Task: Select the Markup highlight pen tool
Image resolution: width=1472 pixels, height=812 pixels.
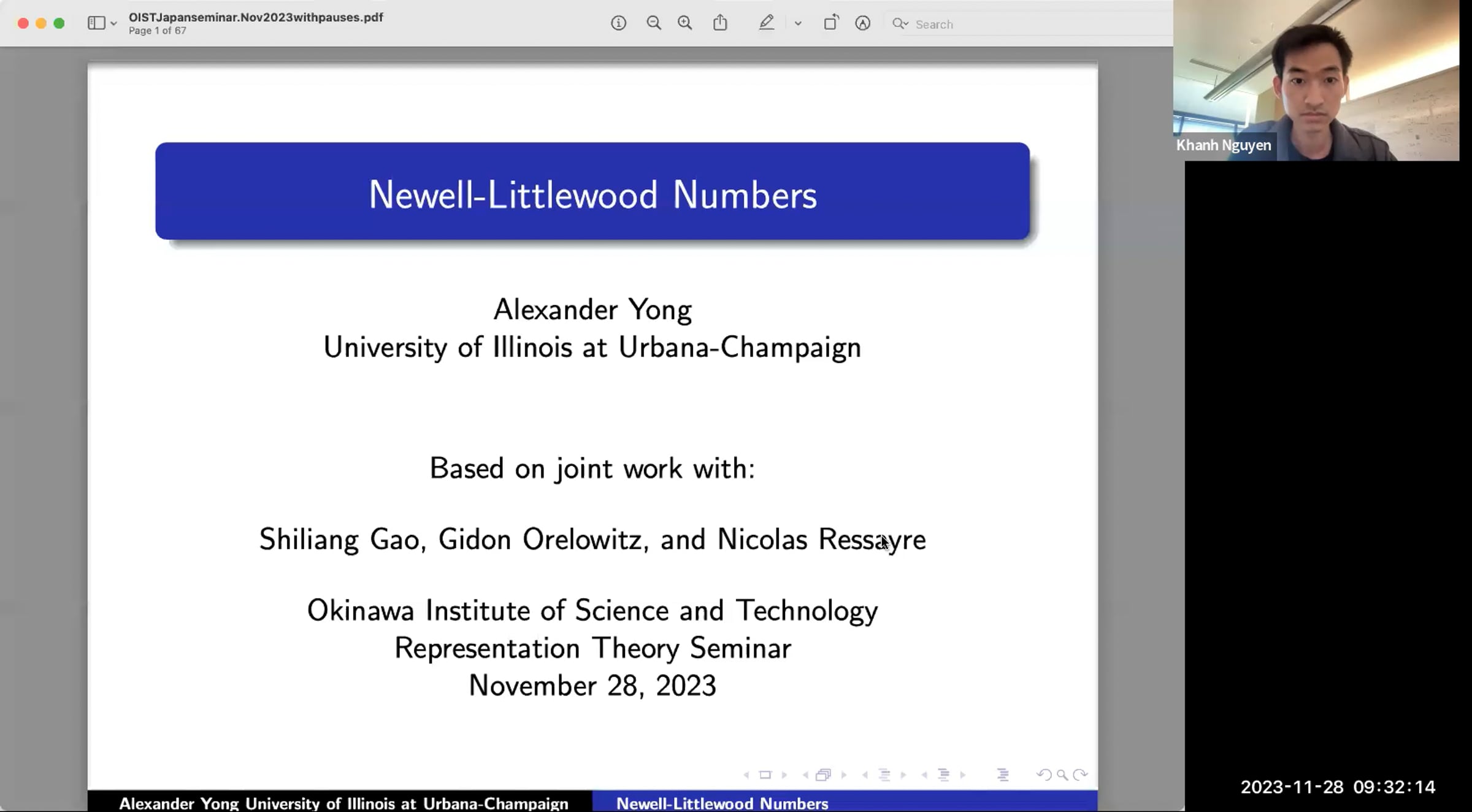Action: tap(766, 23)
